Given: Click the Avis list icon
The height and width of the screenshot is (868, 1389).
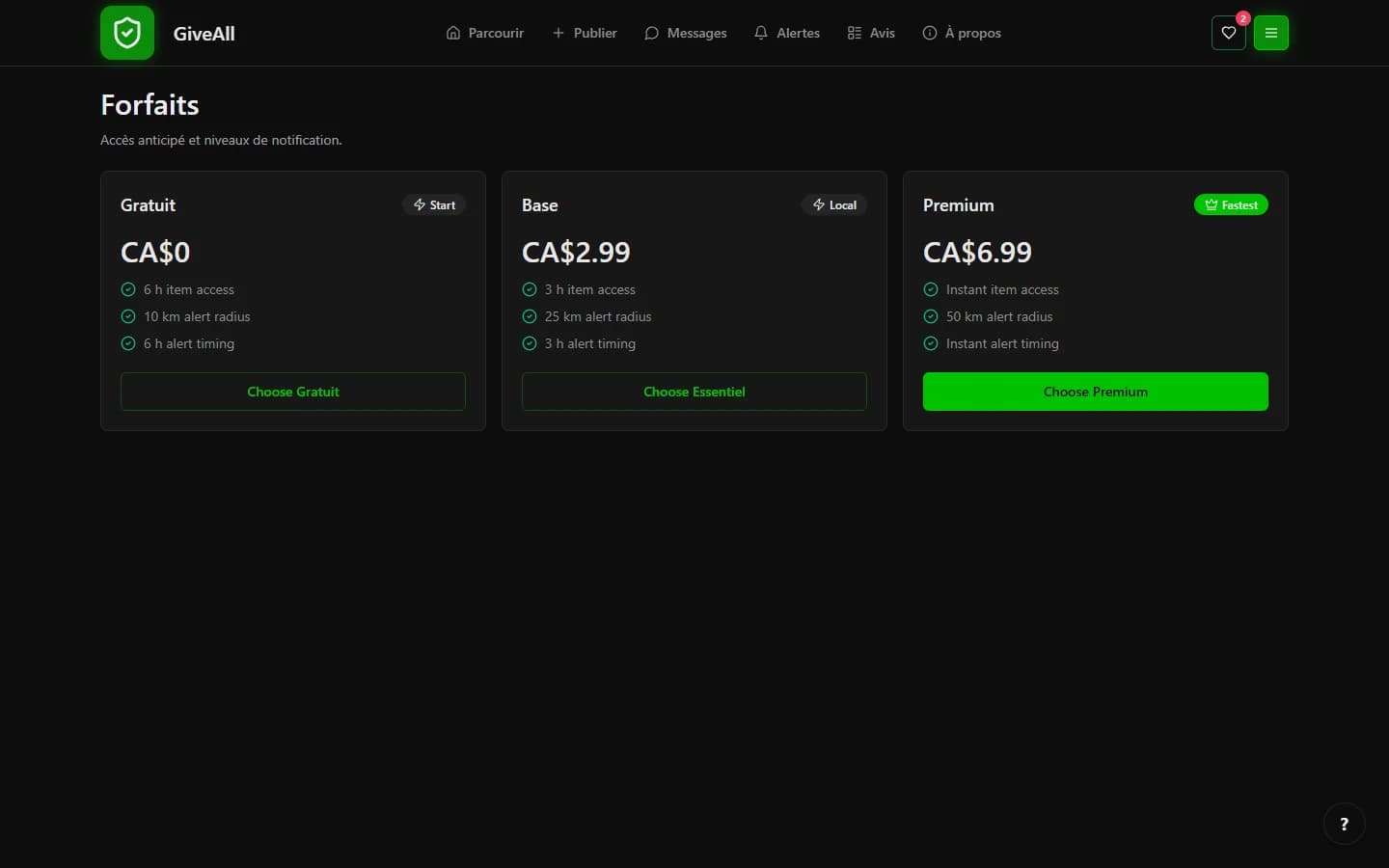Looking at the screenshot, I should [x=855, y=33].
